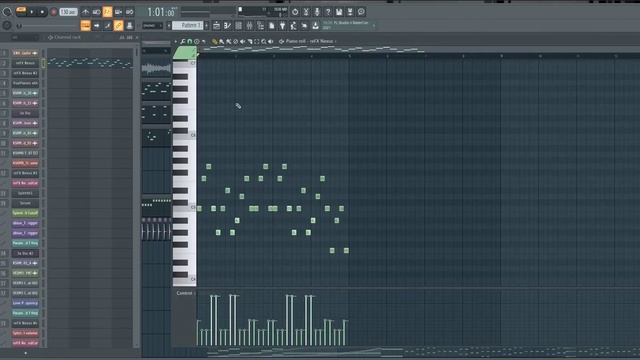Click the microphone icon in top toolbar
This screenshot has height=360, width=640.
click(317, 12)
